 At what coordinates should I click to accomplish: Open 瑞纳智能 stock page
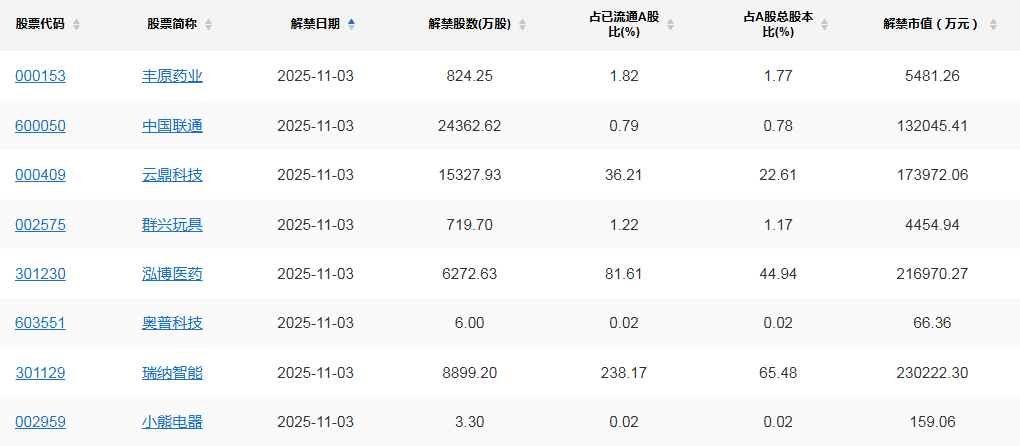coord(172,373)
